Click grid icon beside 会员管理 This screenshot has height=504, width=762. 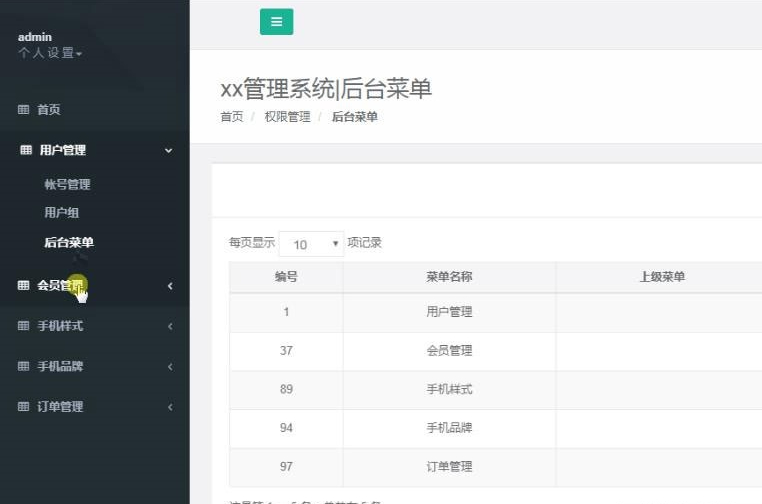click(23, 285)
